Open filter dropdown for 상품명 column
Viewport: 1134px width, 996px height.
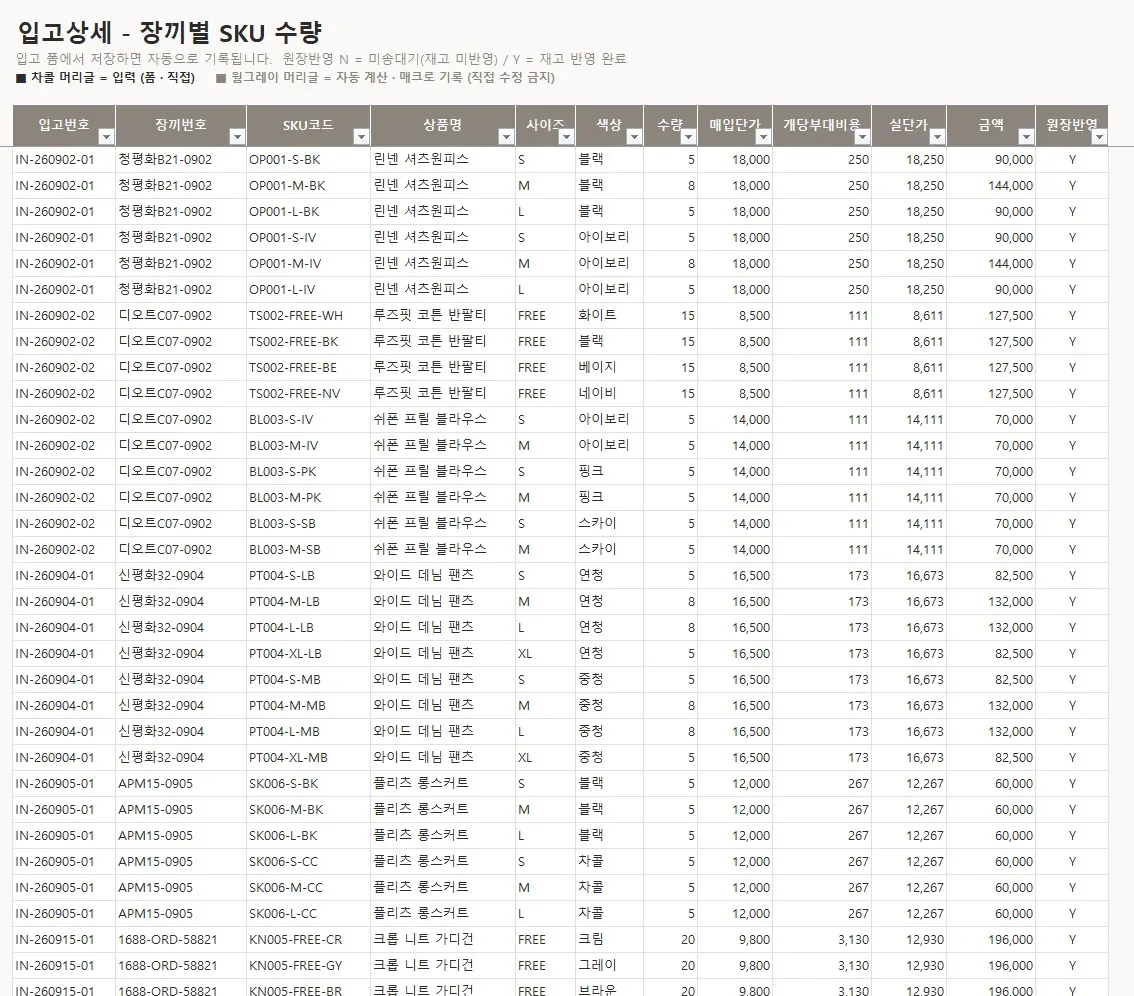(506, 137)
